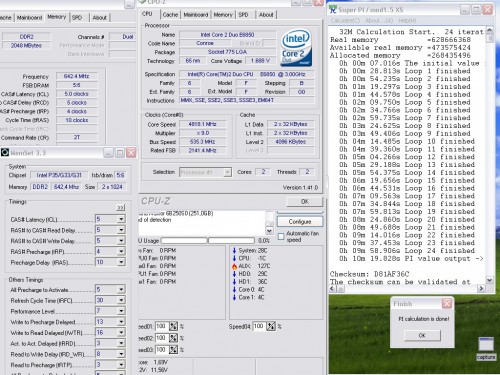Open the Read to Precharge (tRTP) dropdown

click(121, 365)
